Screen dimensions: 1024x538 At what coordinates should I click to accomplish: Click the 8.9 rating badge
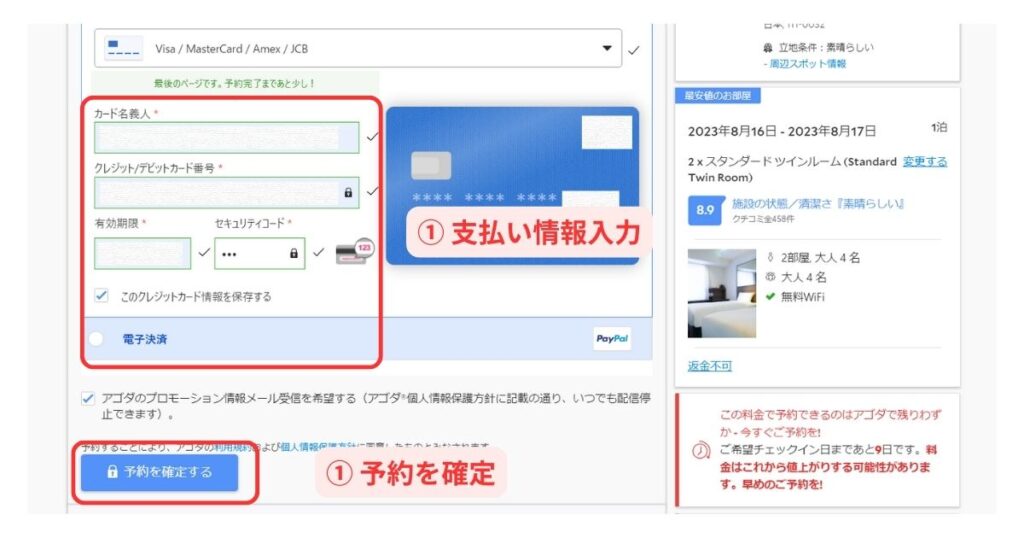703,210
